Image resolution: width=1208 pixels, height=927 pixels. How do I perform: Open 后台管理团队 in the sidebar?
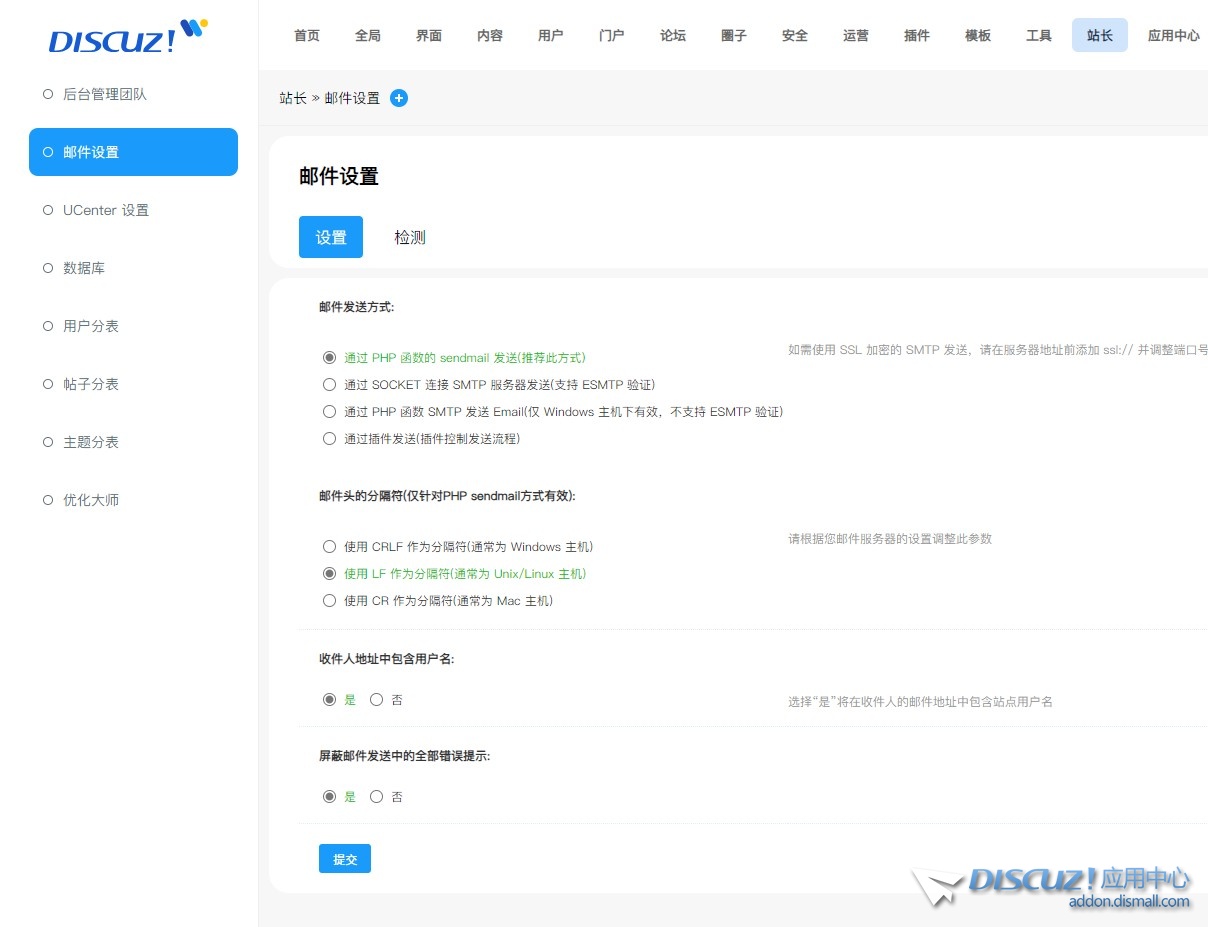pyautogui.click(x=105, y=95)
